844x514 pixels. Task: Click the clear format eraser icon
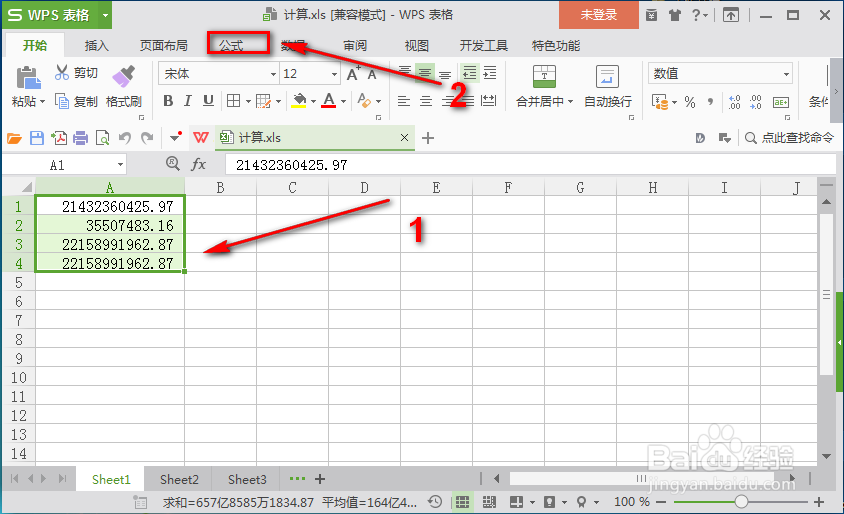tap(364, 101)
